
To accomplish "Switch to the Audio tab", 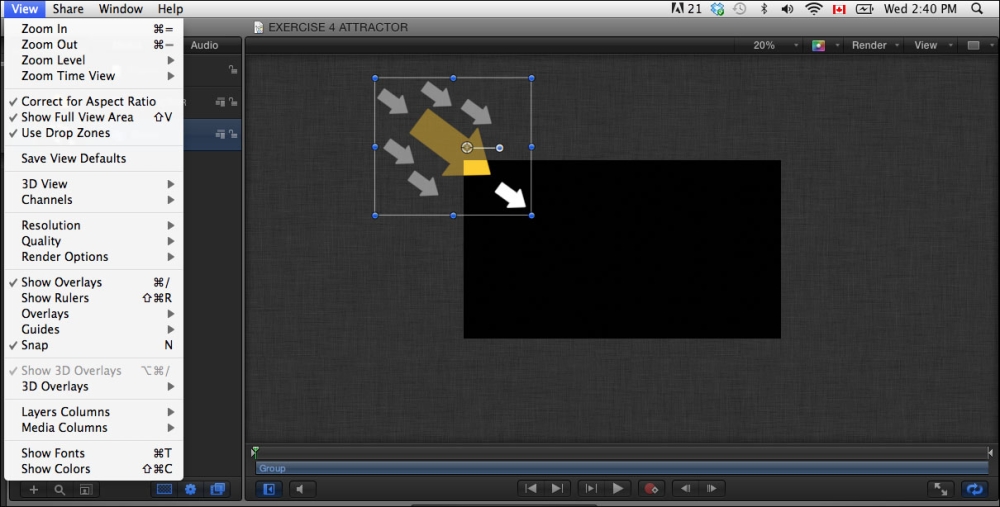I will 204,45.
